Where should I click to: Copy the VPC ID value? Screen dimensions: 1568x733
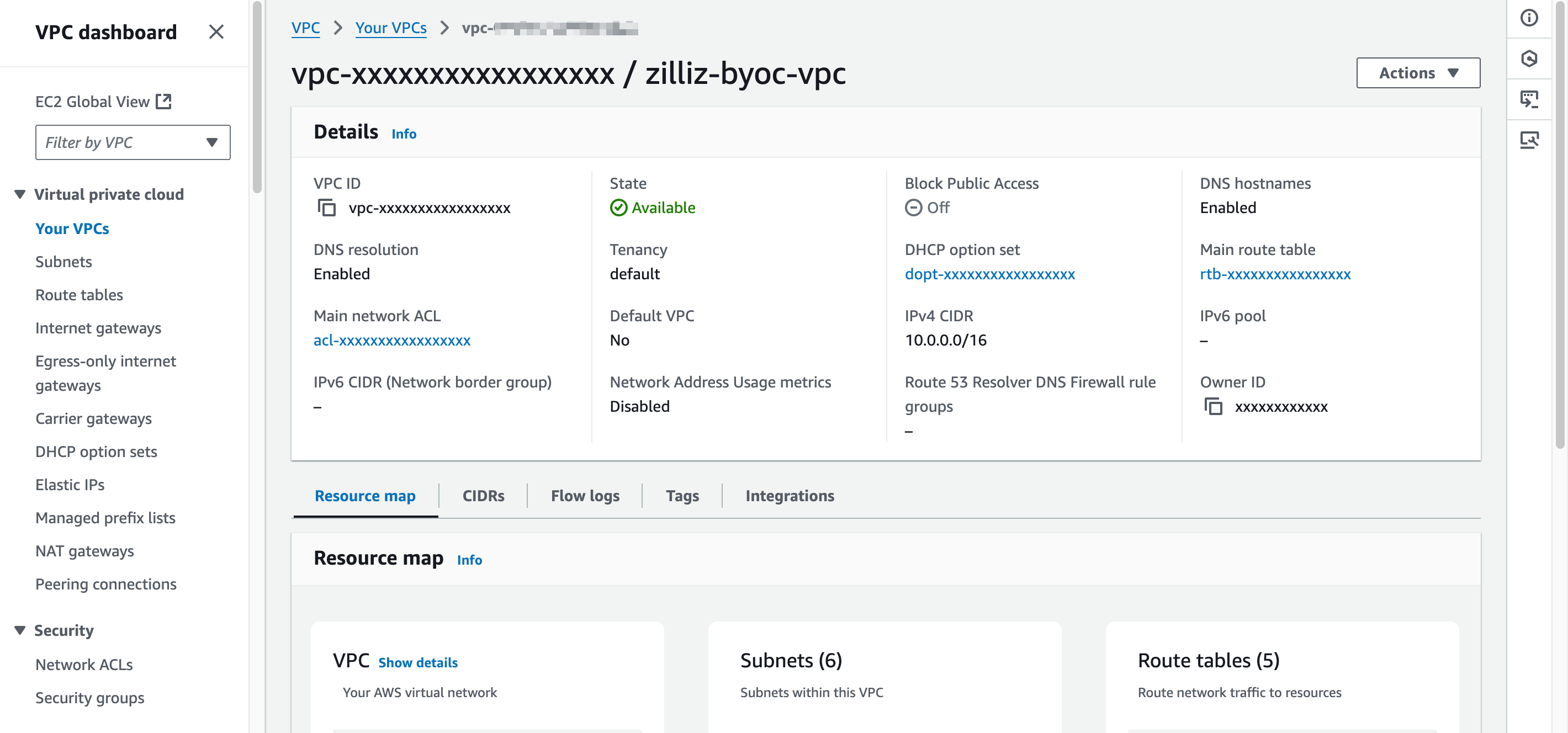pos(326,208)
